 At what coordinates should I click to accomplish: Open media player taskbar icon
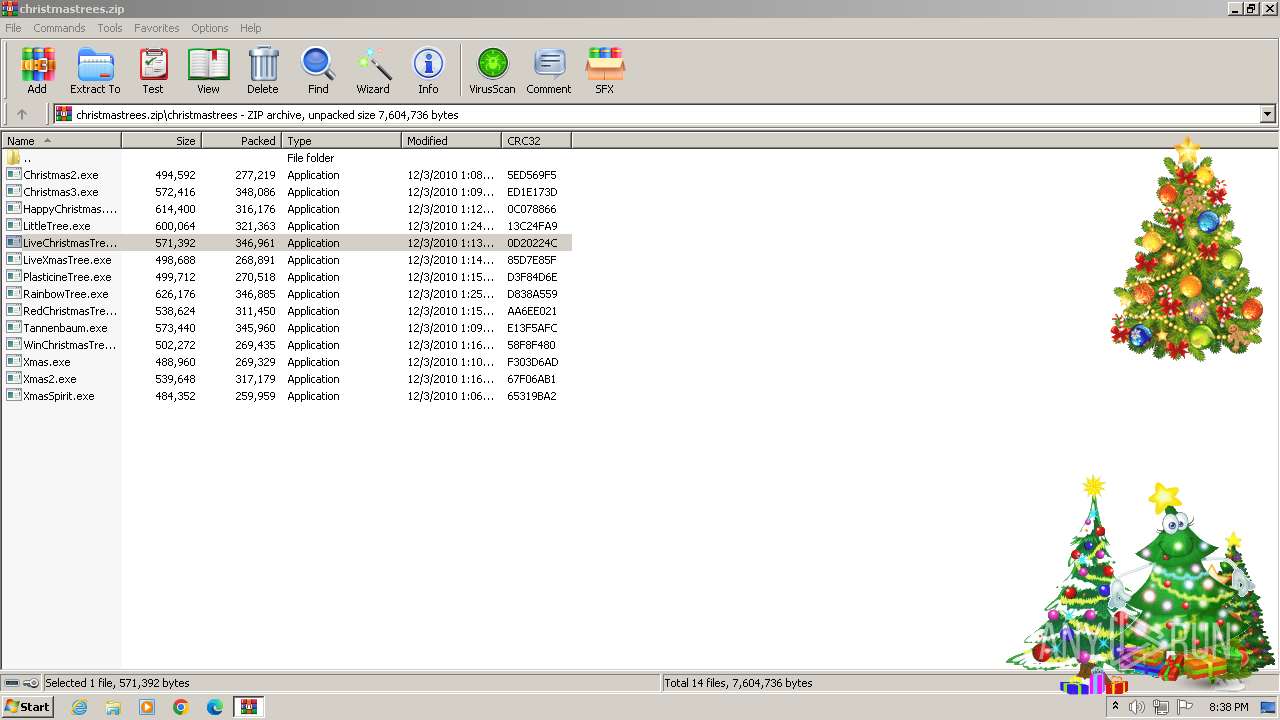[x=147, y=707]
